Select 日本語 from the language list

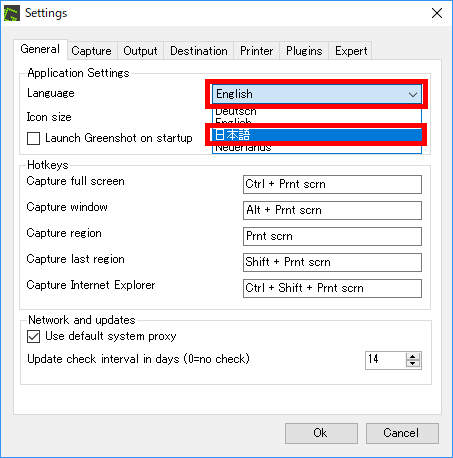pyautogui.click(x=317, y=135)
